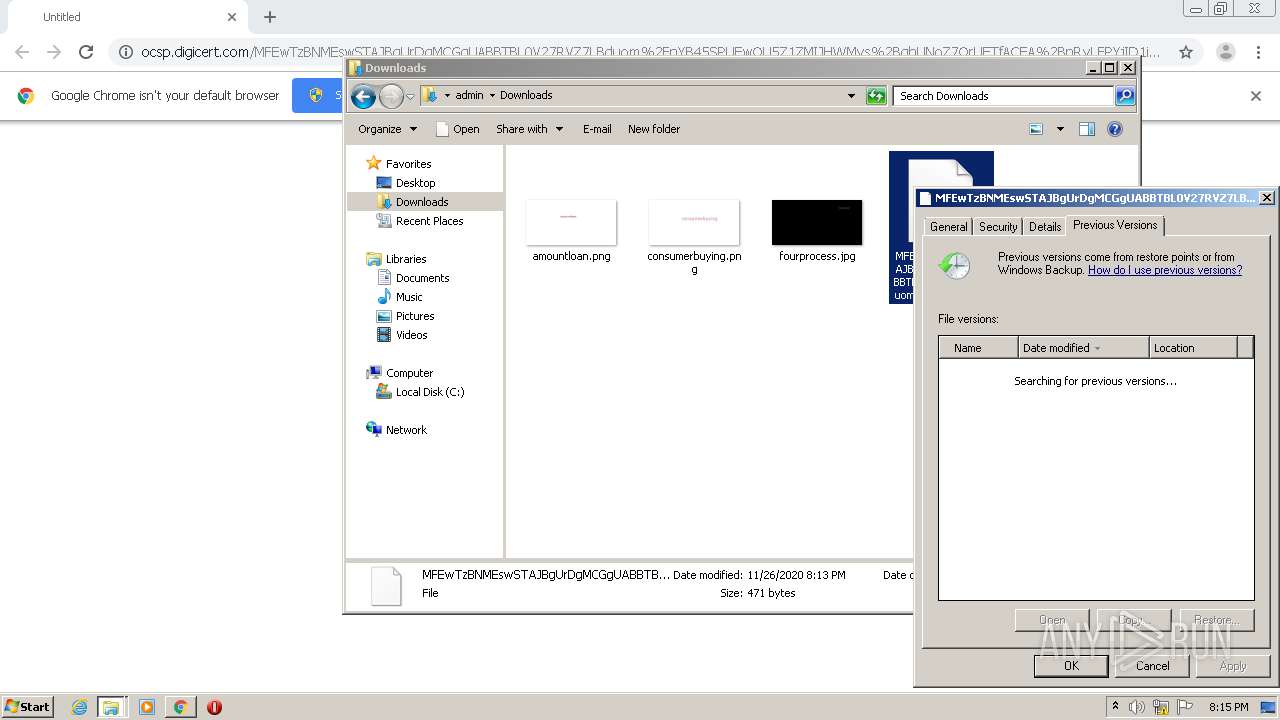Show hidden tray icons arrow
Viewport: 1280px width, 720px height.
click(1115, 707)
